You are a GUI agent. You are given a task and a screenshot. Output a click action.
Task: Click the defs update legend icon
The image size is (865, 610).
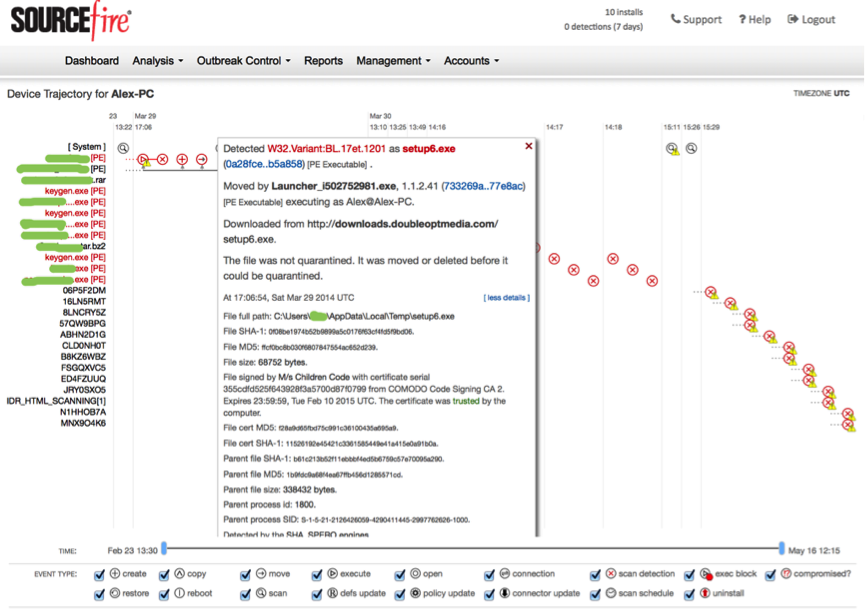click(x=333, y=593)
